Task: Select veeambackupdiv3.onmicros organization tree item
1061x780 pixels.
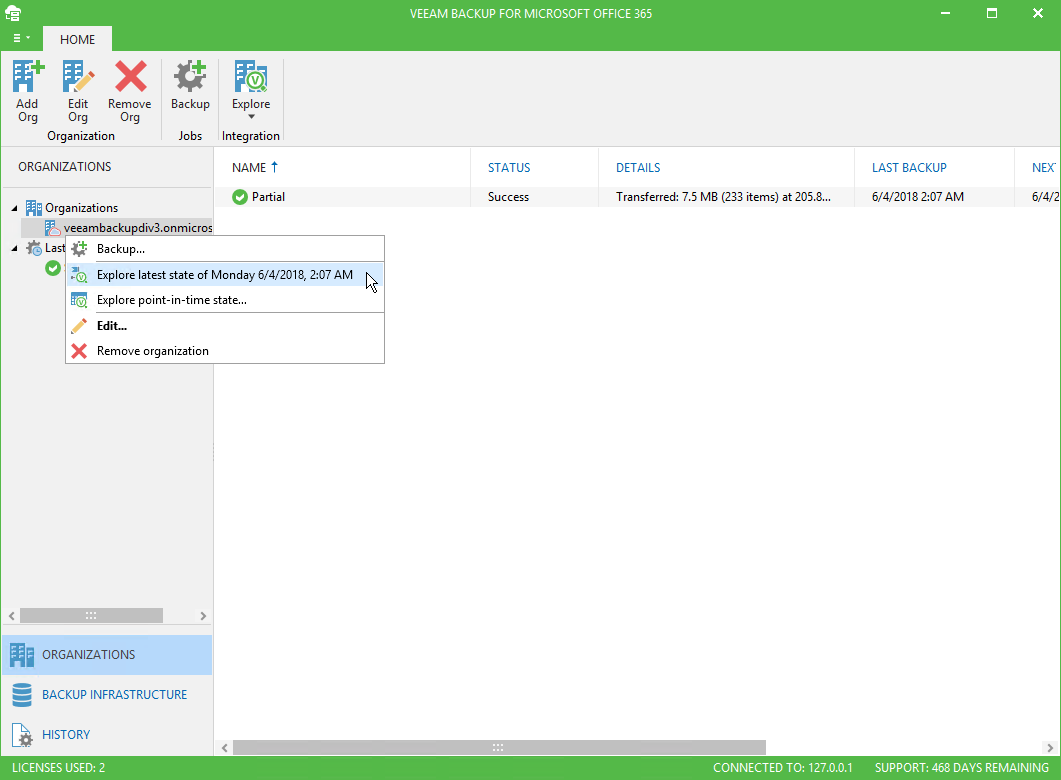Action: coord(138,227)
